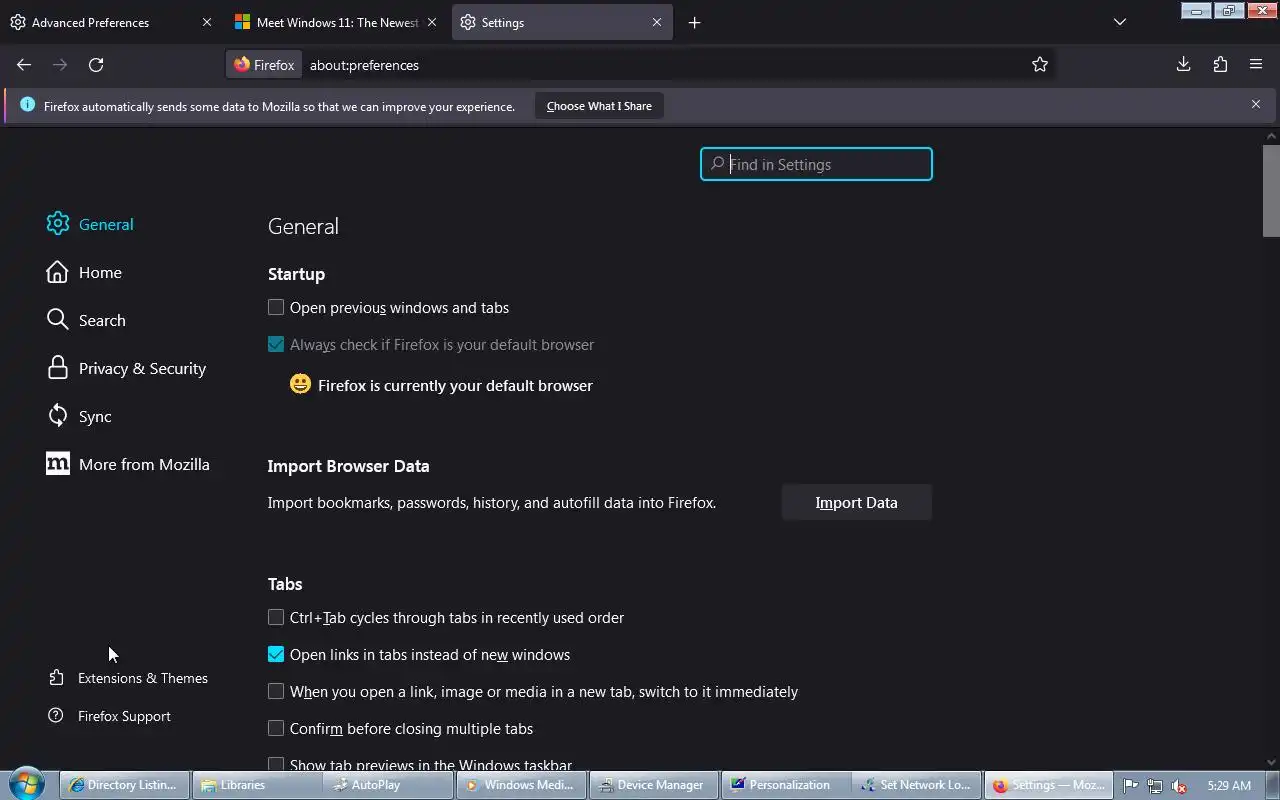This screenshot has height=800, width=1280.
Task: Click the scrollbar down arrow
Action: coord(1271,762)
